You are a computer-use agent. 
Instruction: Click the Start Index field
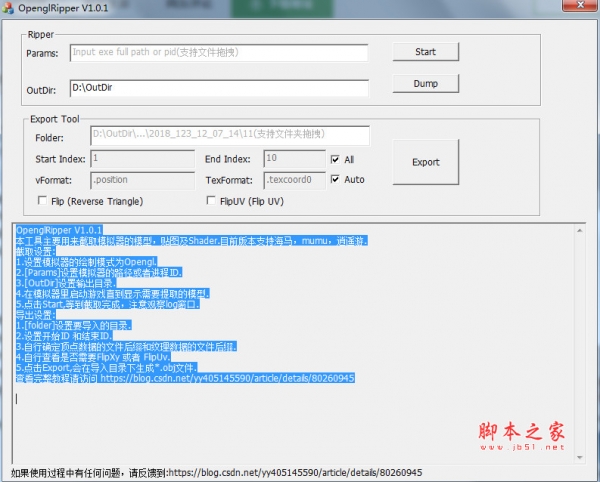coord(142,159)
